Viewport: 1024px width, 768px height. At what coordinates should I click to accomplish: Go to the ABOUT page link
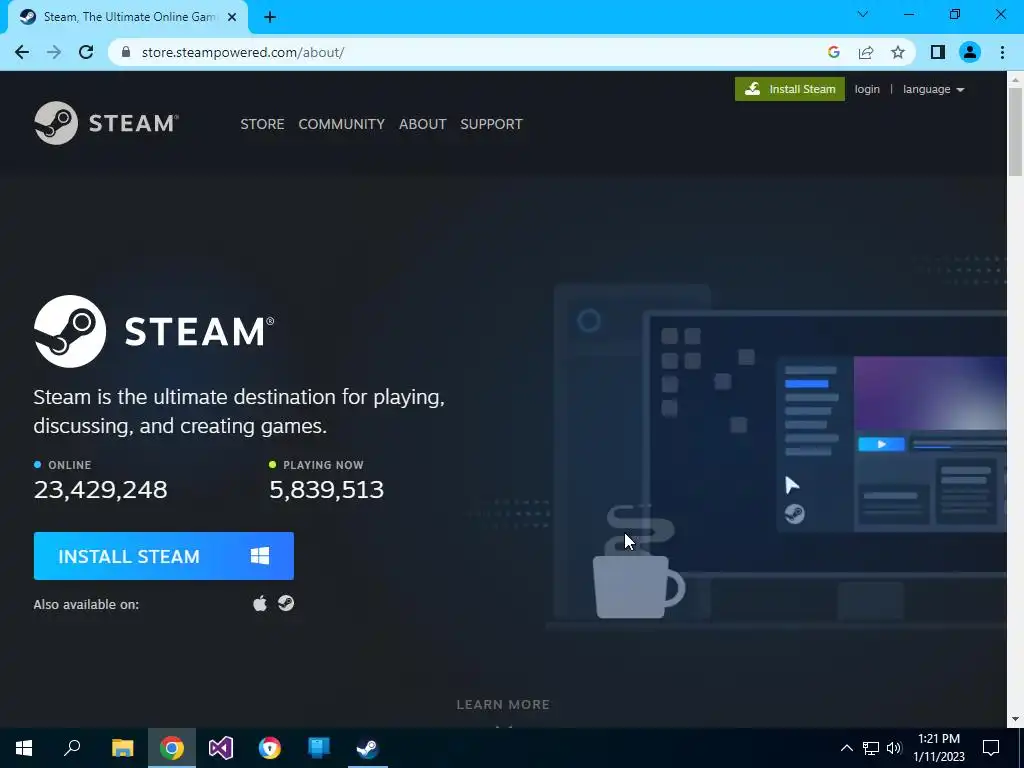[423, 124]
